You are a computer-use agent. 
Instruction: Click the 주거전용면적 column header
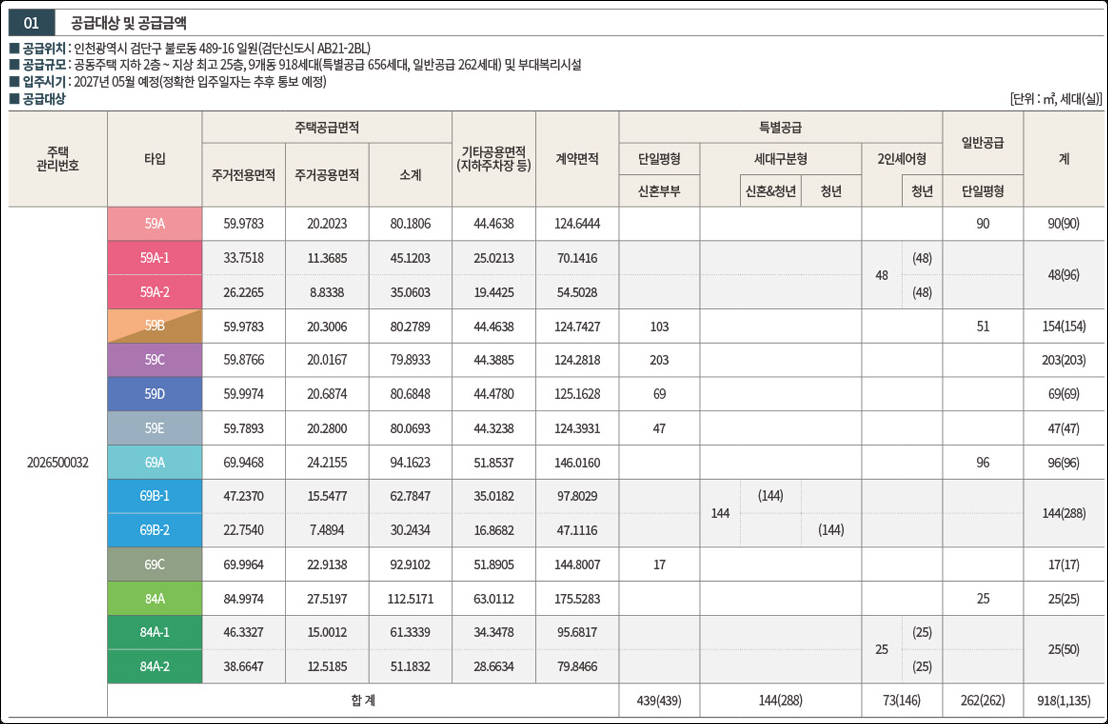point(243,174)
